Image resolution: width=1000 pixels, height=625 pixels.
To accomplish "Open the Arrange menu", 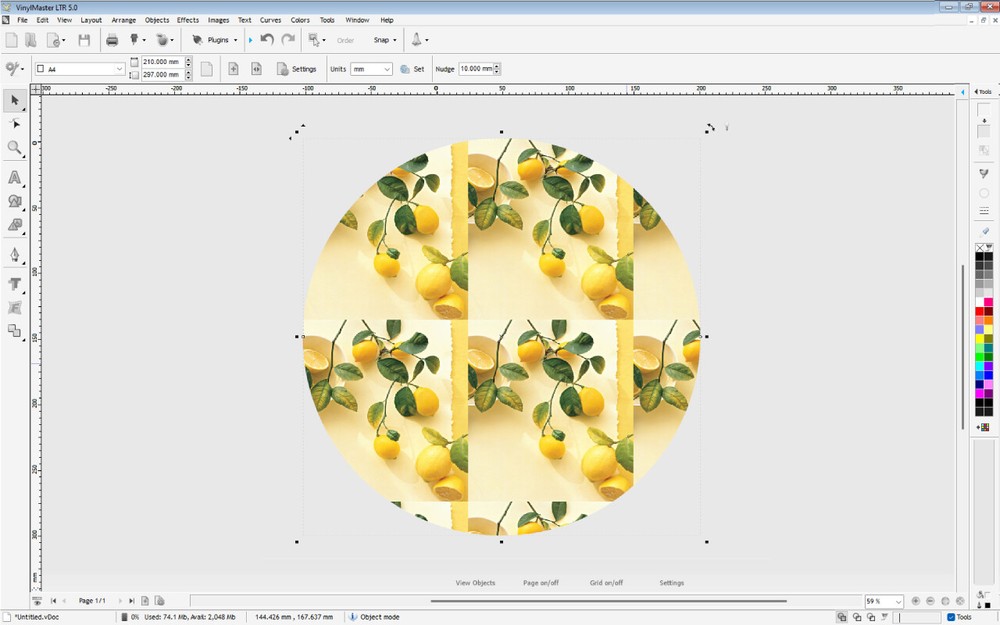I will pos(123,19).
